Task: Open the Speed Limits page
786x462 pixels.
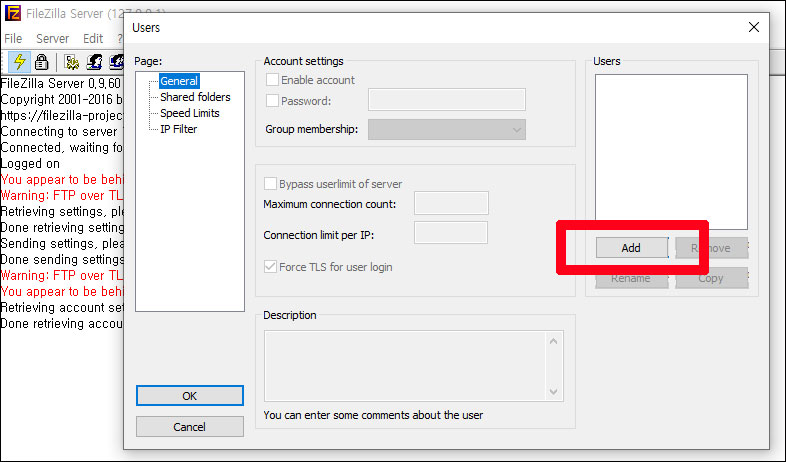Action: pos(189,113)
